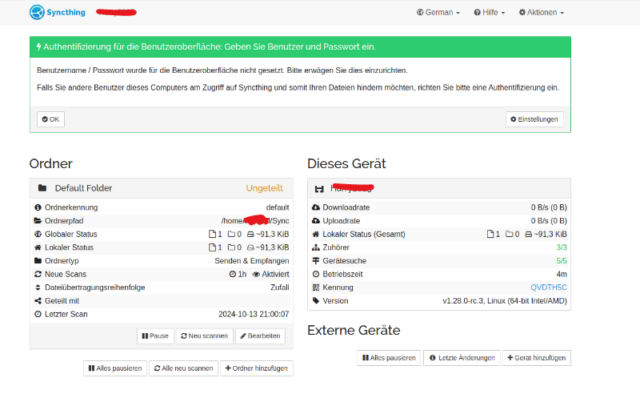Open the Hilfe menu
This screenshot has height=398, width=640.
click(x=489, y=12)
